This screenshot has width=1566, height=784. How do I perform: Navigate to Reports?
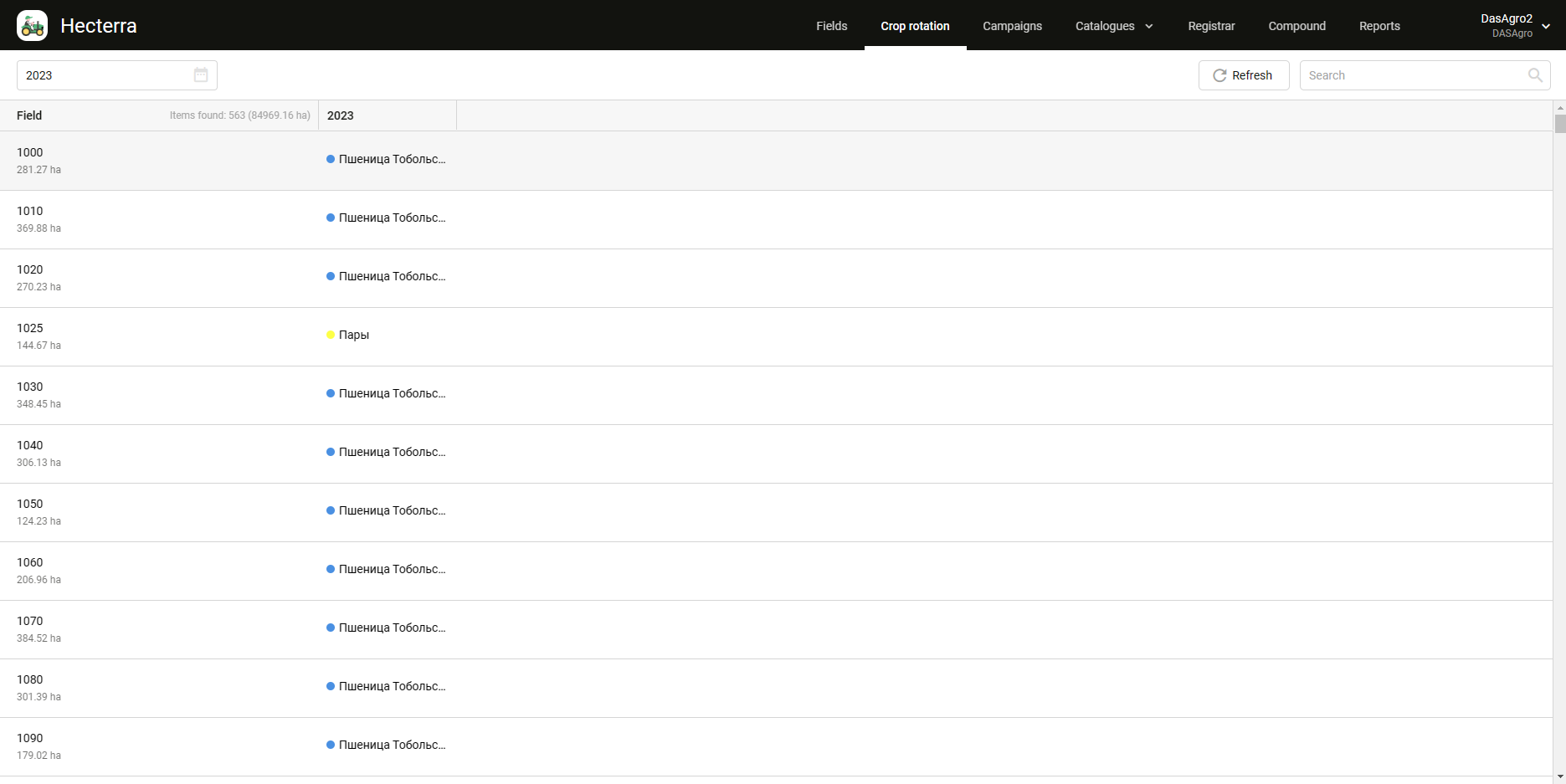1379,26
